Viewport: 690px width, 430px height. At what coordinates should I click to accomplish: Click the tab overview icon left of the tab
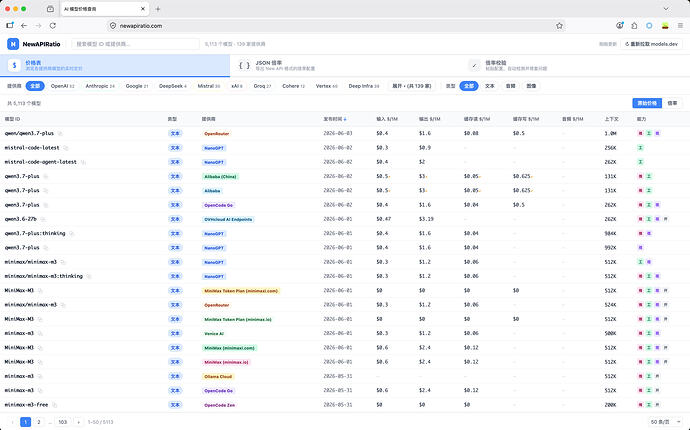tap(50, 9)
